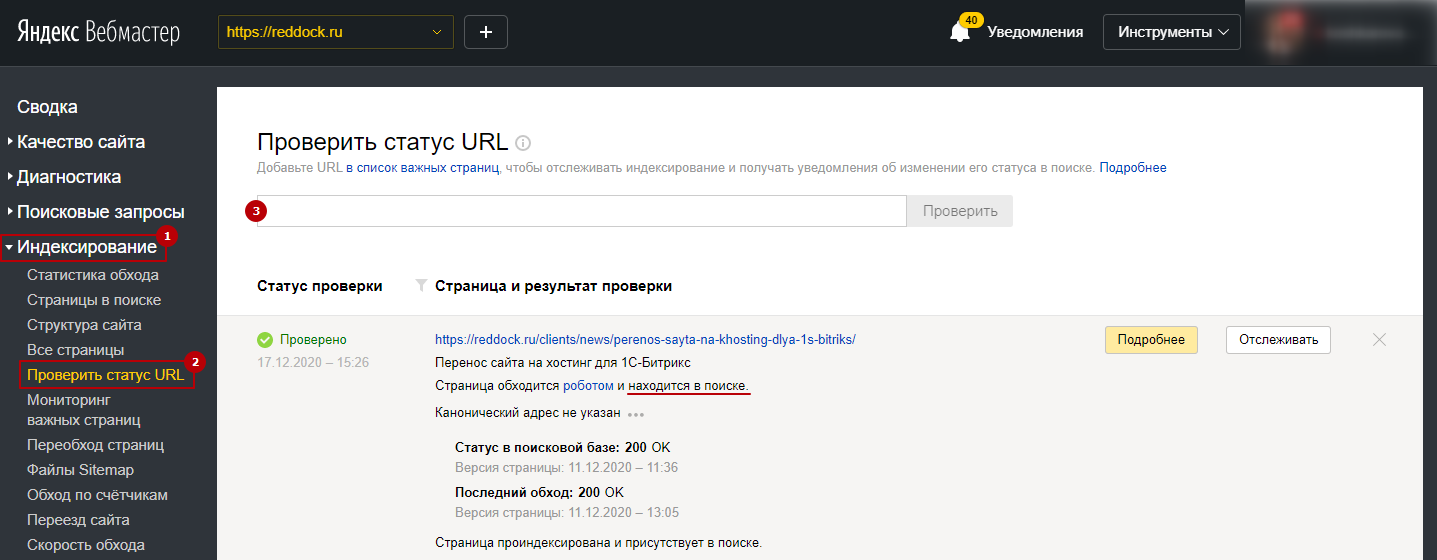Click the Статус проверки column header
This screenshot has height=560, width=1437.
pyautogui.click(x=320, y=286)
